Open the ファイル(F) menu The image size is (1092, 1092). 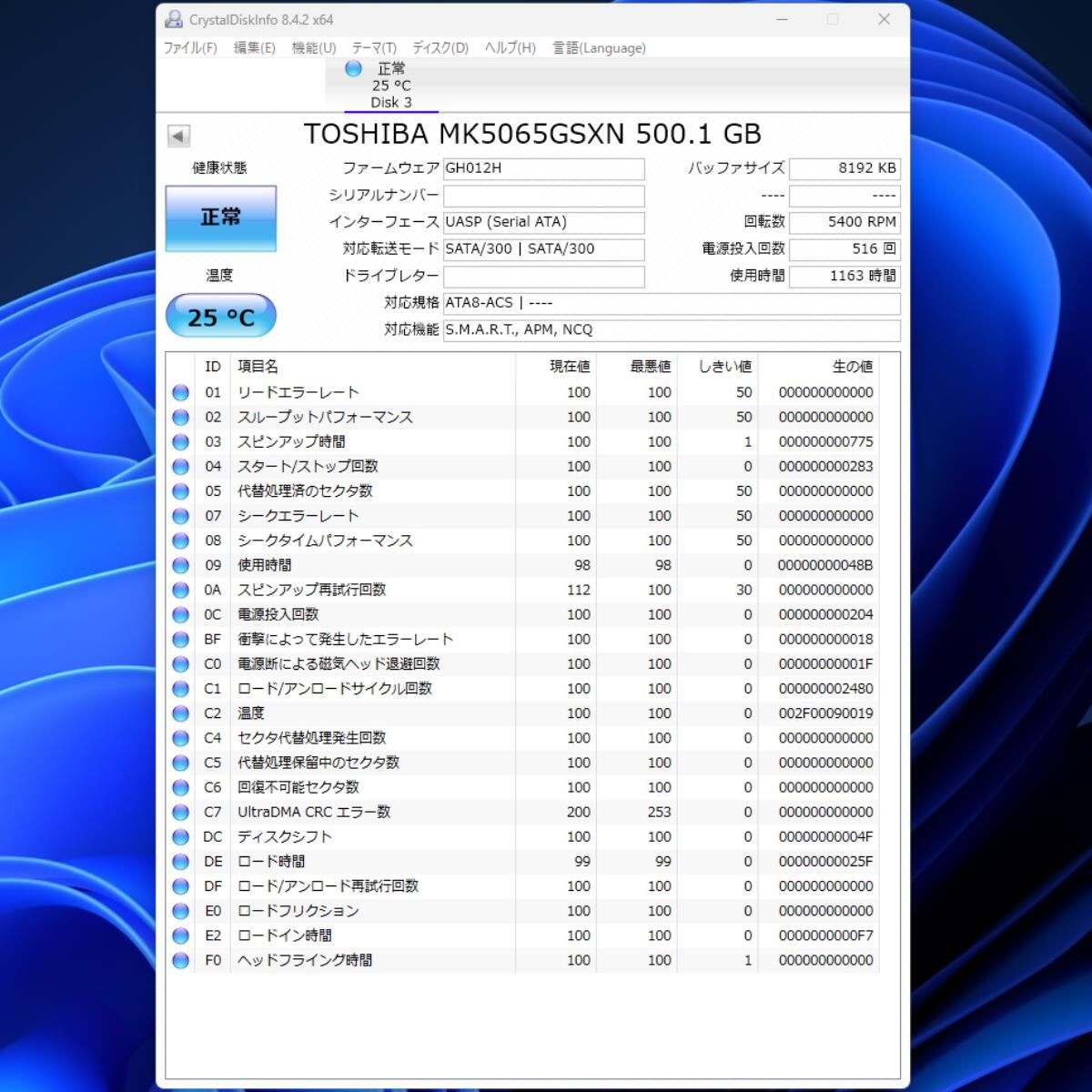[x=189, y=48]
